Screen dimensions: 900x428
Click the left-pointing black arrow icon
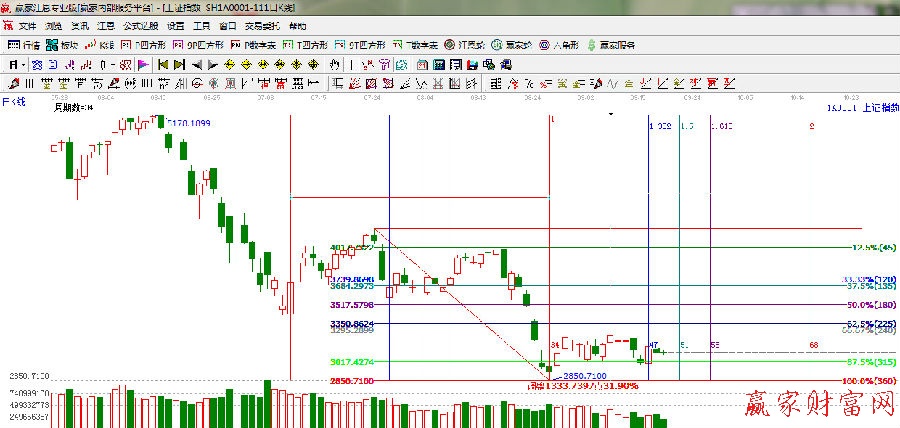(197, 64)
